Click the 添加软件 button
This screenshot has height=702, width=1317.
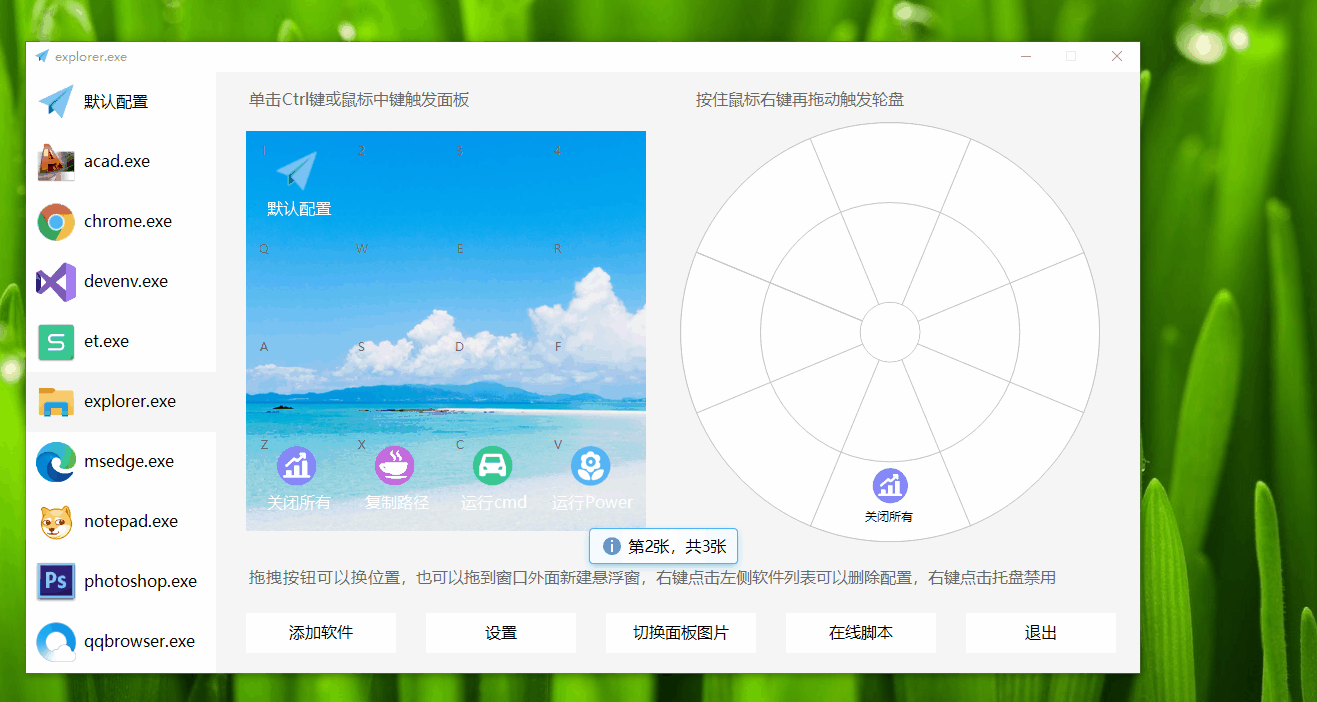pos(321,633)
